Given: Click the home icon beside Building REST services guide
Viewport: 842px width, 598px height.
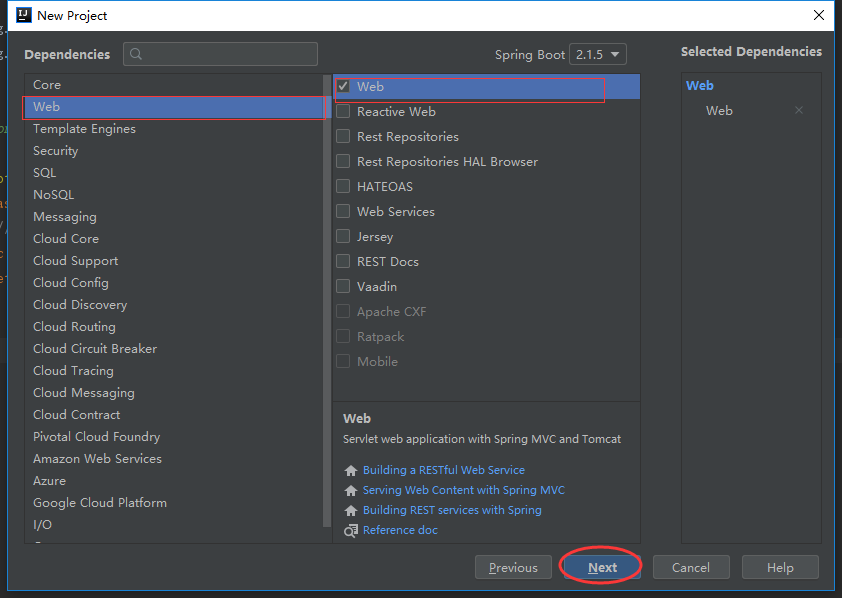Looking at the screenshot, I should (x=350, y=510).
